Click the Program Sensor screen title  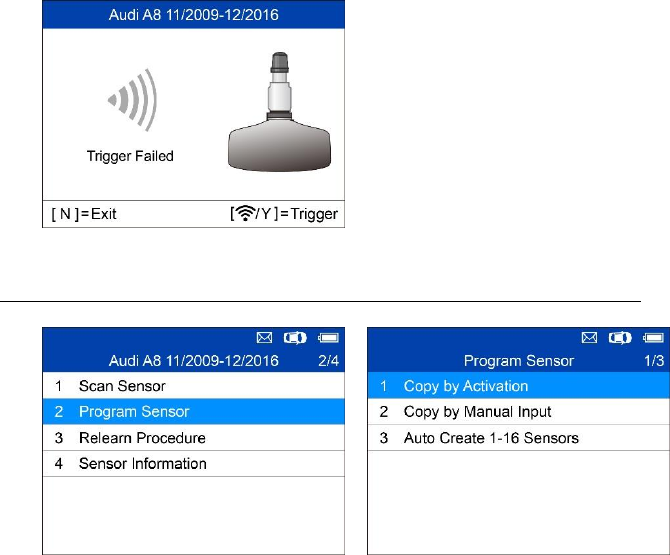click(x=519, y=361)
